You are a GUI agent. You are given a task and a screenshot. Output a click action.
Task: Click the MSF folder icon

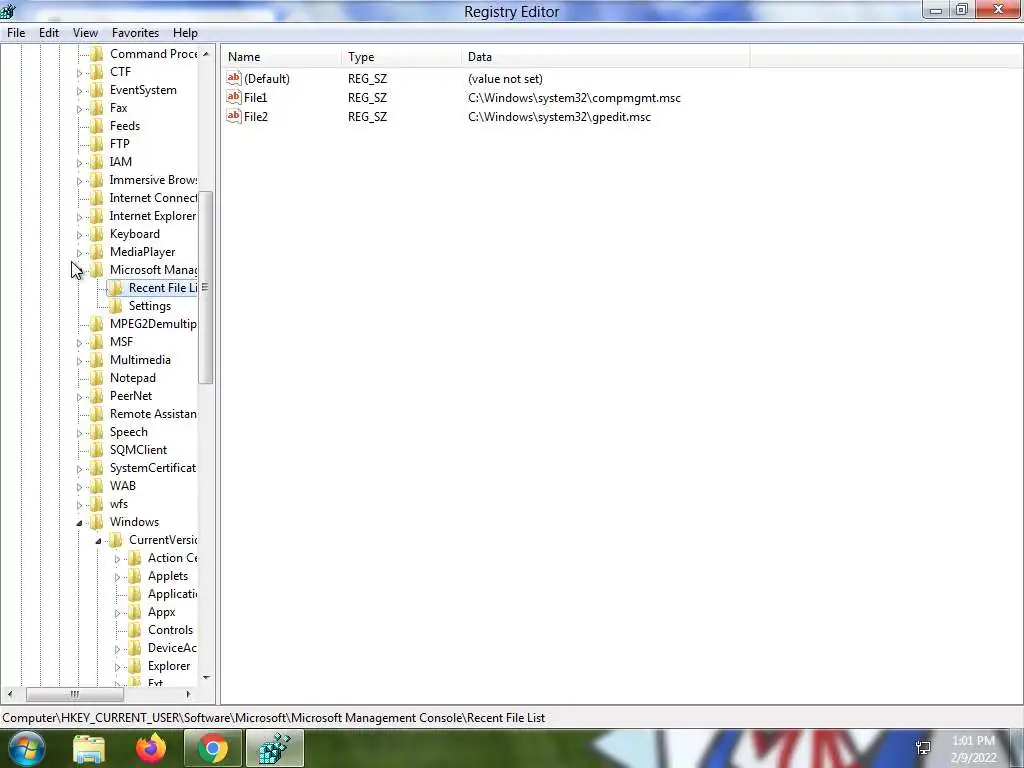(x=97, y=342)
